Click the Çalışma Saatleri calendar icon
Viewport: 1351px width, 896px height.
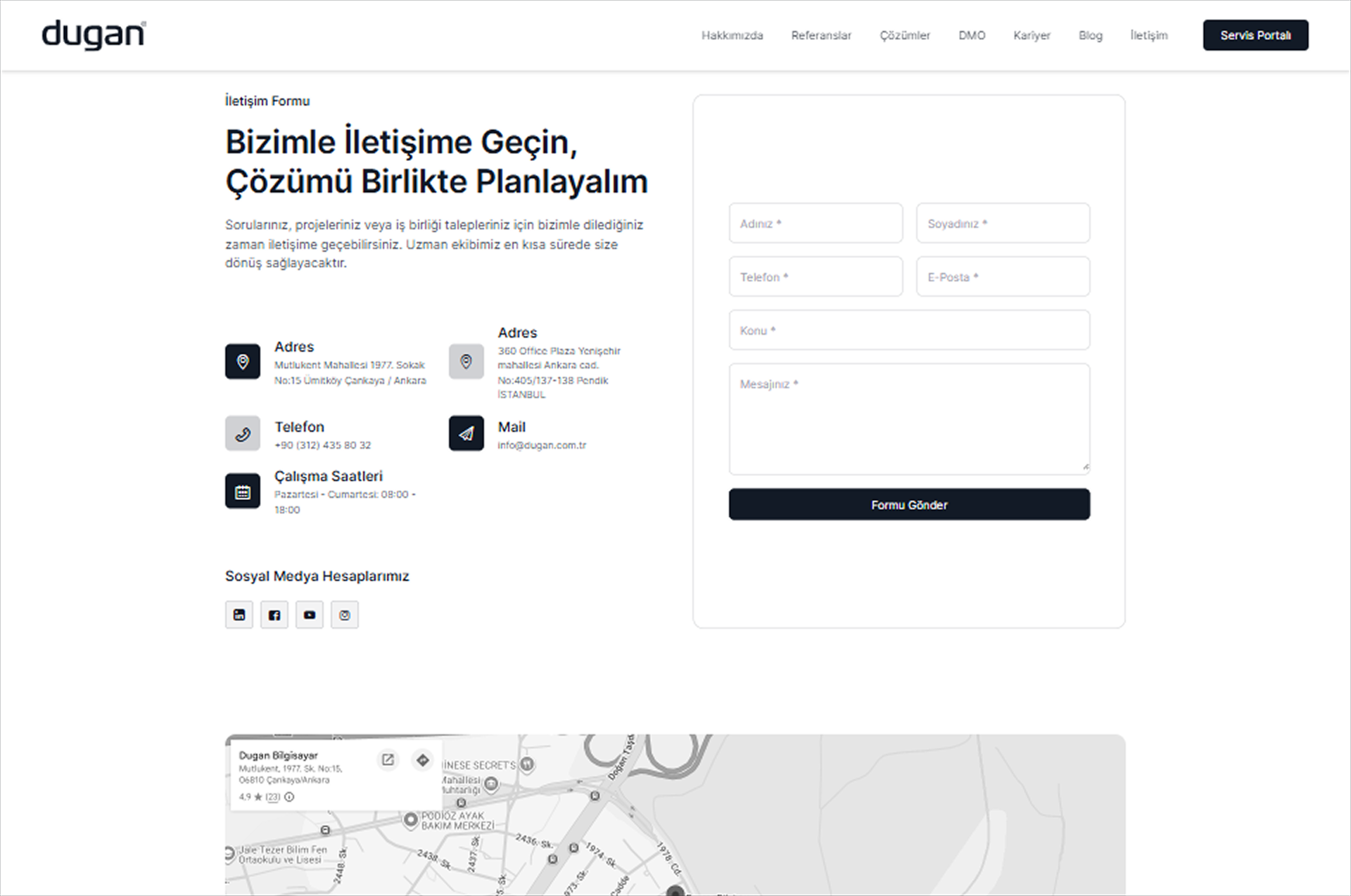click(x=243, y=491)
